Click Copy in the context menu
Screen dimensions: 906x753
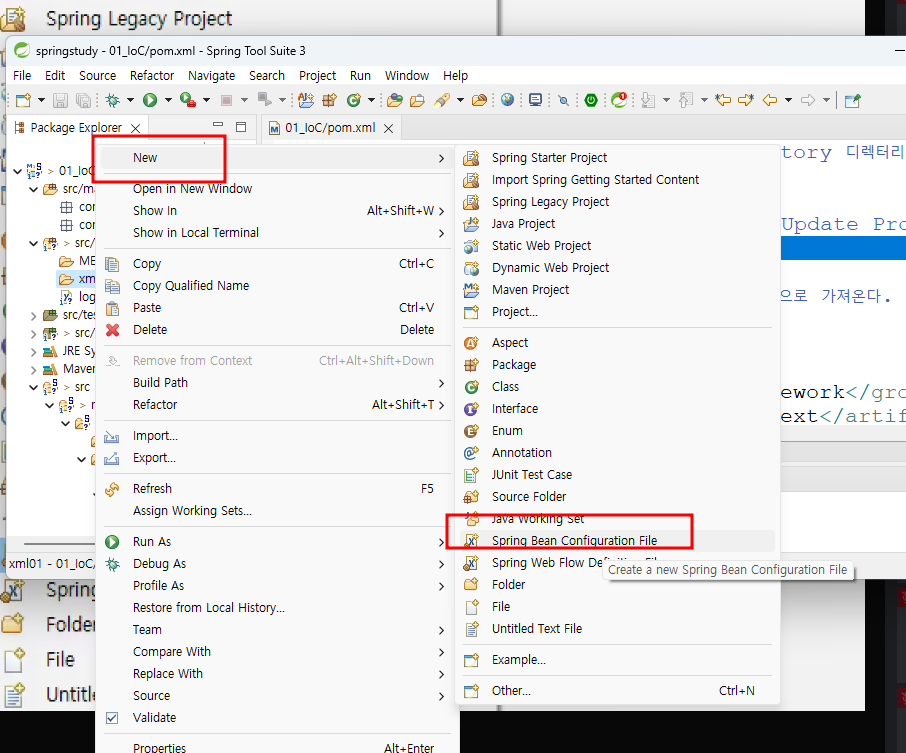pos(276,264)
